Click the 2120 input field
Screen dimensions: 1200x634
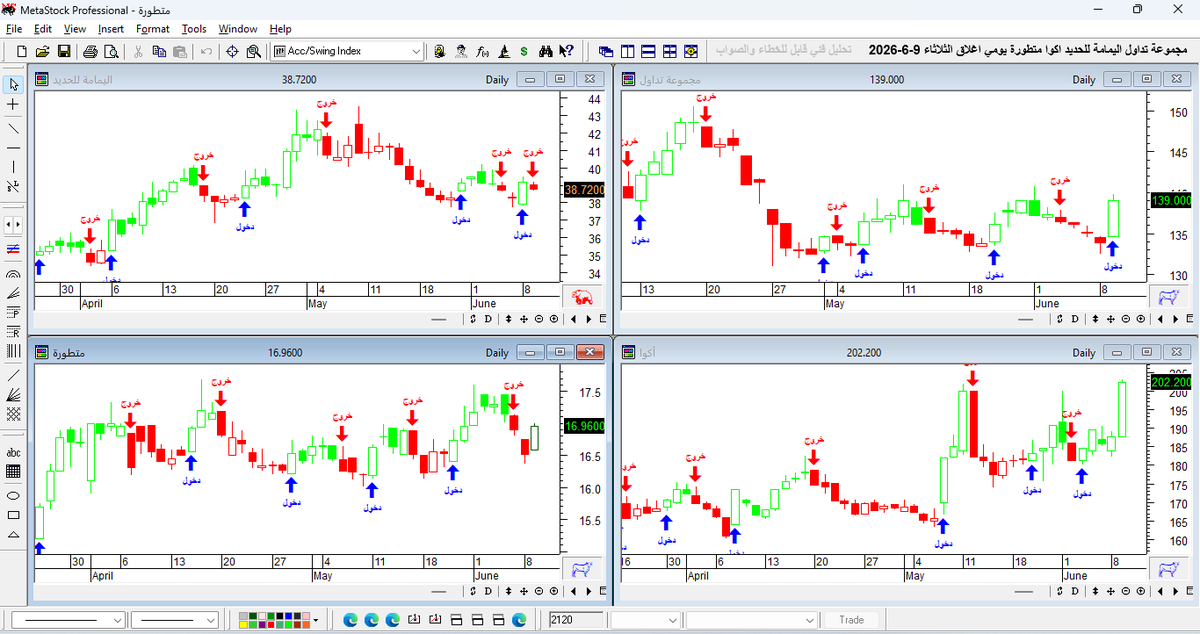(x=576, y=620)
